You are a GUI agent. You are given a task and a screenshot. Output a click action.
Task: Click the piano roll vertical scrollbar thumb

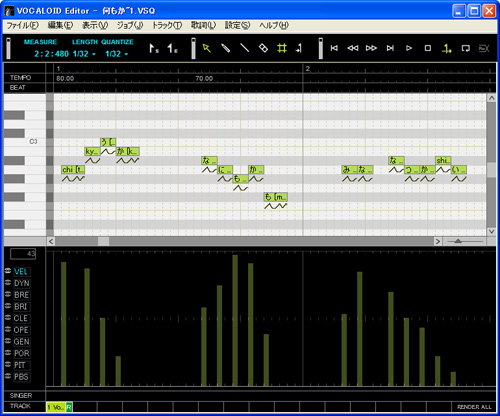(x=491, y=170)
